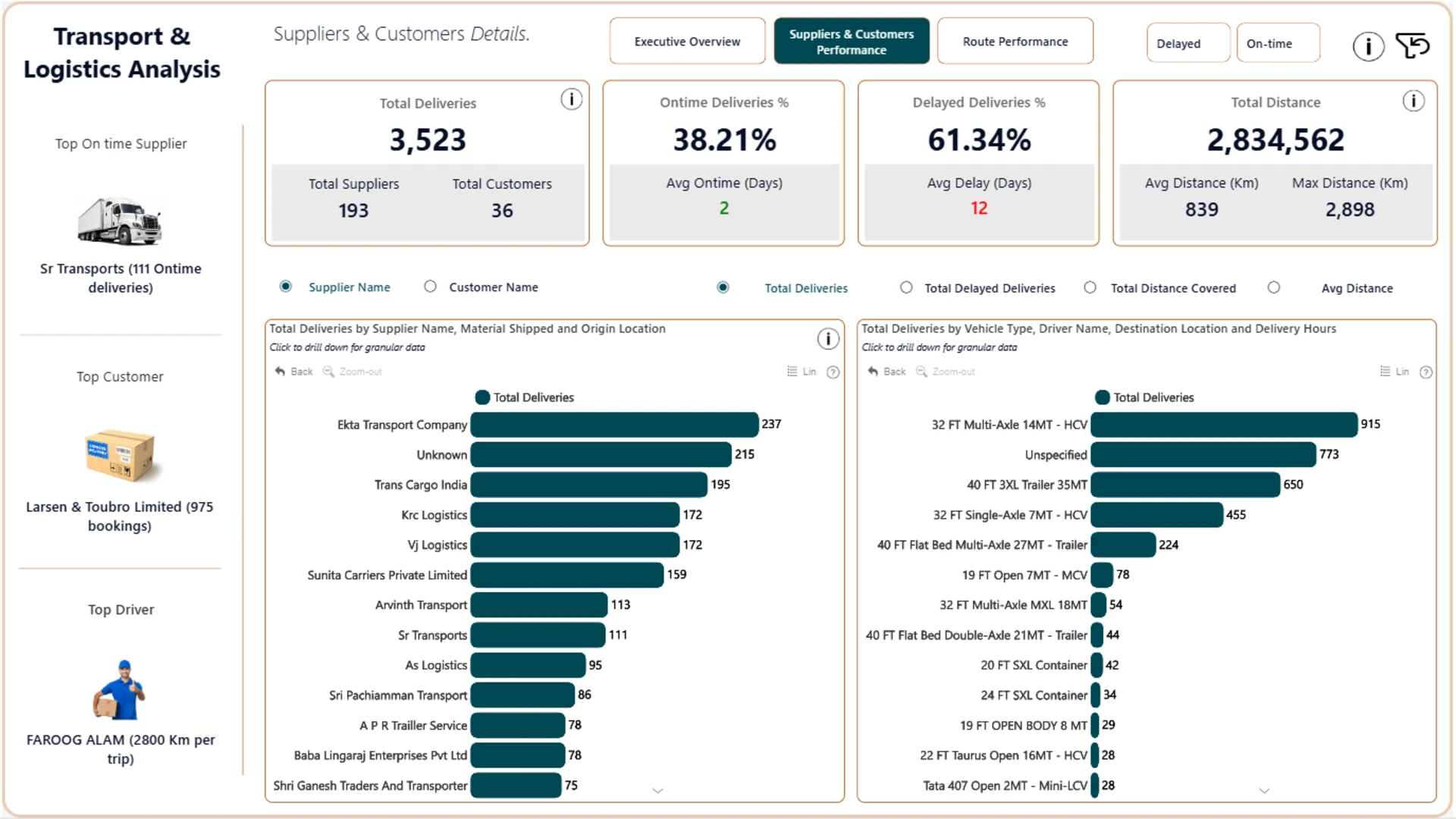1456x819 pixels.
Task: Click the Max Distance (Km) value 2,898
Action: (x=1350, y=209)
